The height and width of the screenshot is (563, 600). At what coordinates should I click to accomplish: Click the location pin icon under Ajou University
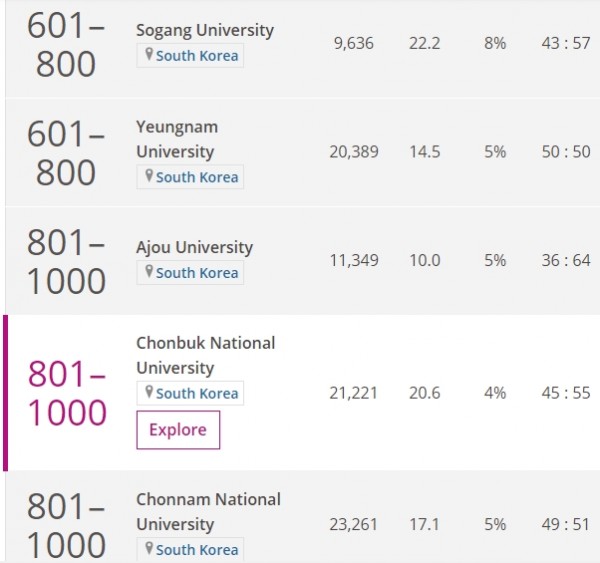coord(149,271)
